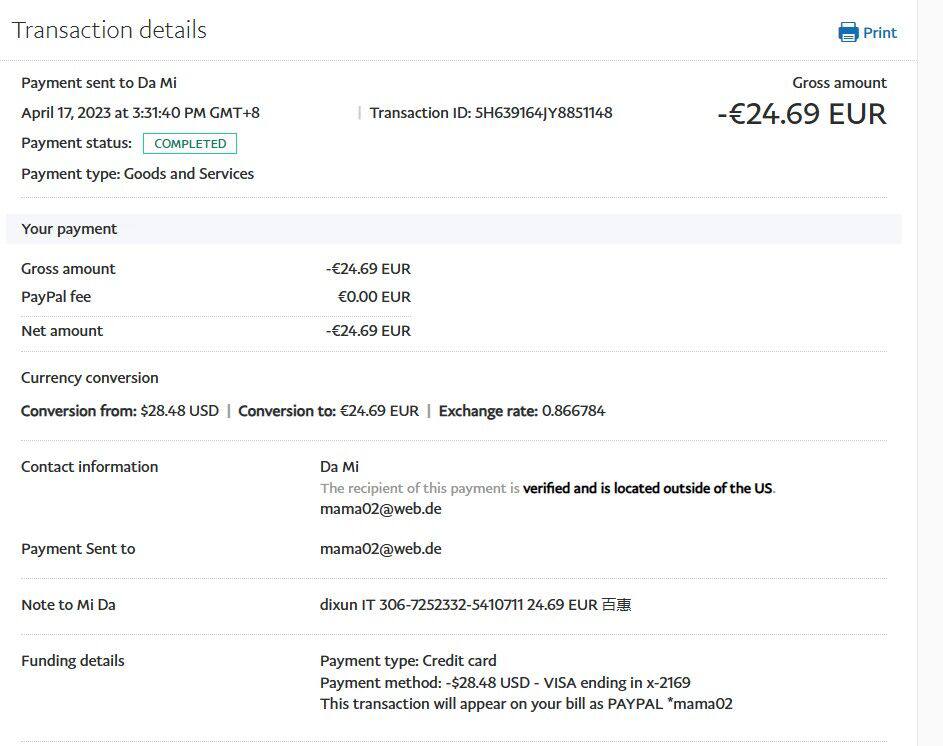This screenshot has height=746, width=943.
Task: Select the Transaction ID 5H639164JY8851148
Action: coord(543,113)
